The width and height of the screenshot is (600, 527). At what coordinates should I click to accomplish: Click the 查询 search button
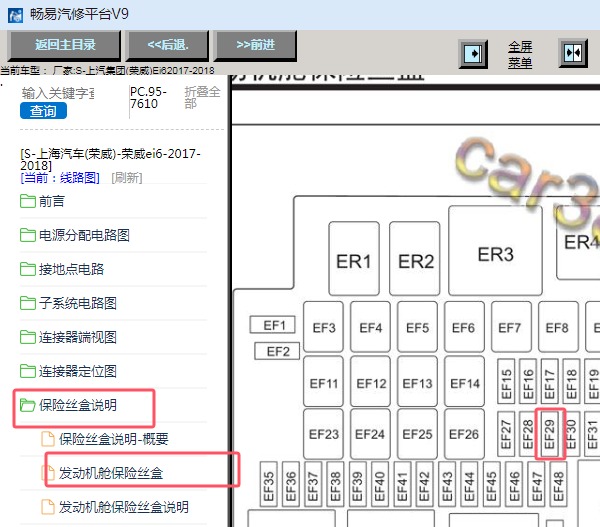[x=43, y=111]
